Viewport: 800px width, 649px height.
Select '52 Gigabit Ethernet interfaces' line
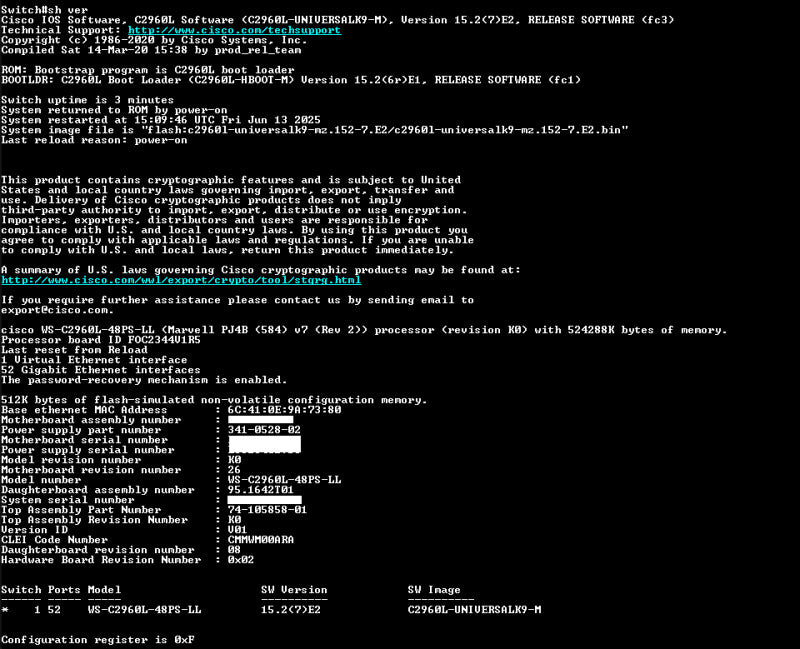click(x=101, y=370)
